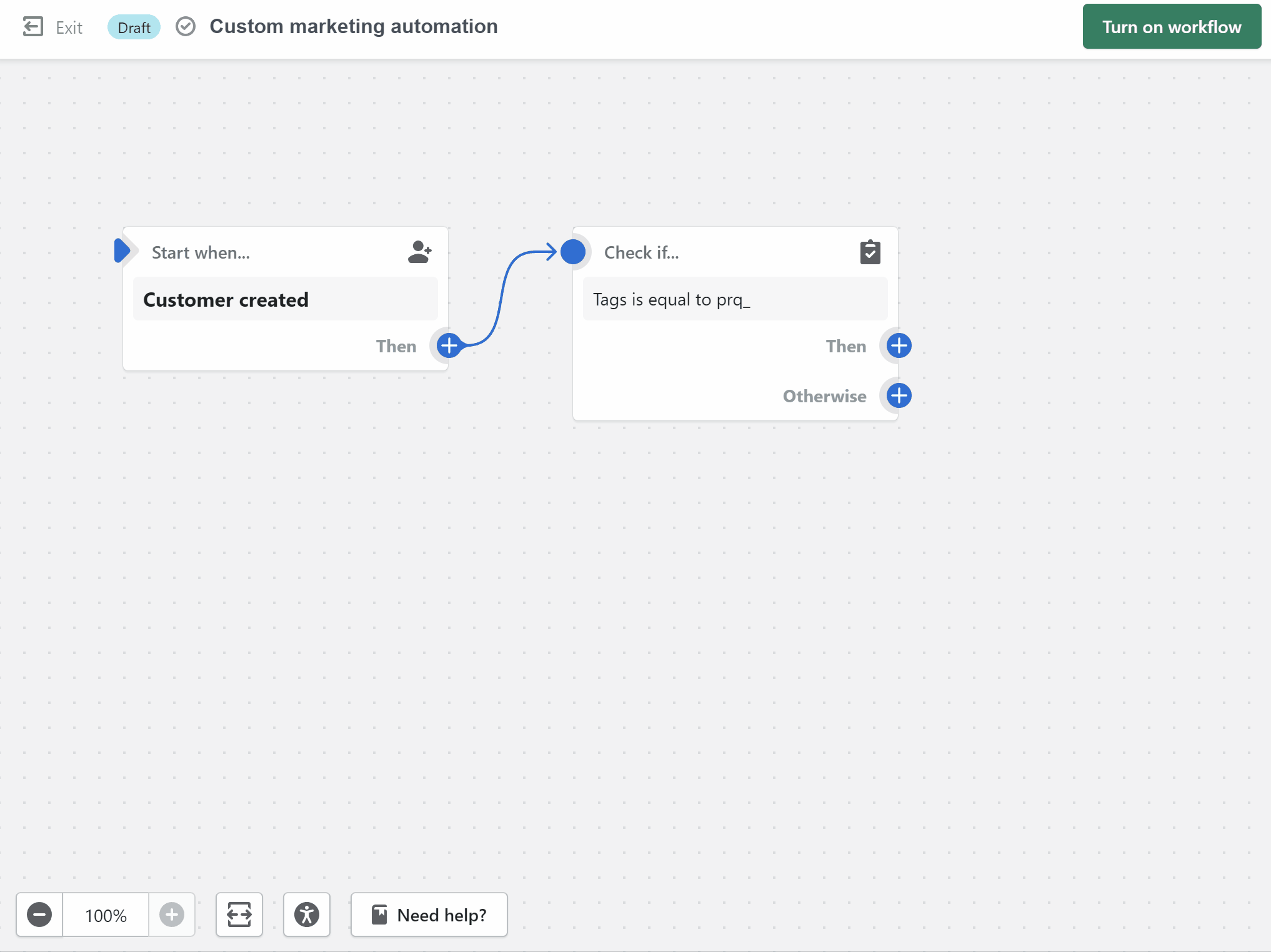
Task: Toggle the workflow validation check indicator
Action: [x=185, y=26]
